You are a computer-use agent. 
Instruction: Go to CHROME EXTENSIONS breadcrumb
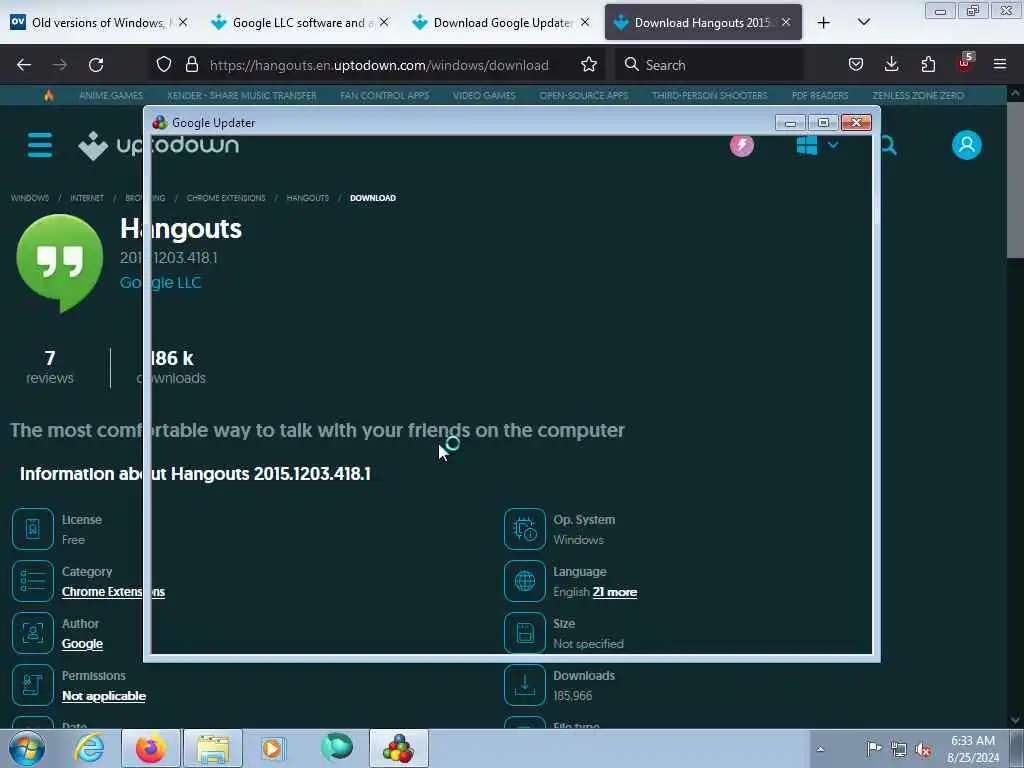226,198
